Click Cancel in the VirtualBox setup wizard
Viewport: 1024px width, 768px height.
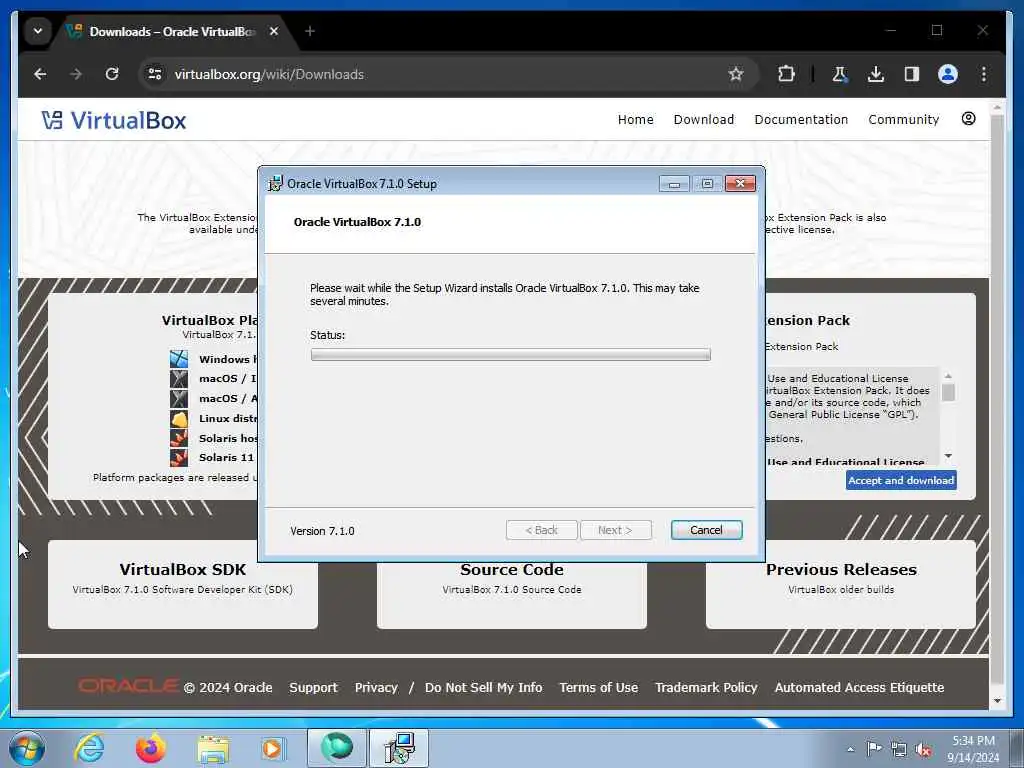click(707, 530)
